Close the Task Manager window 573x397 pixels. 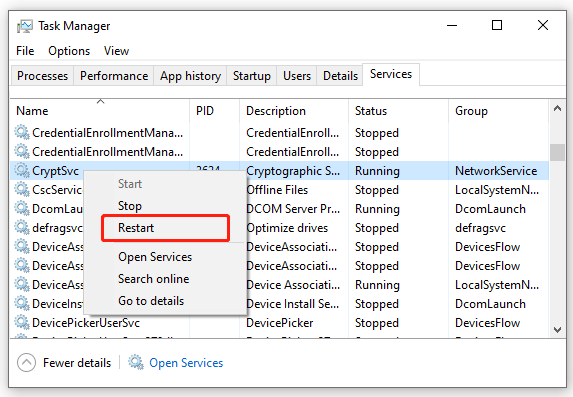(x=543, y=25)
